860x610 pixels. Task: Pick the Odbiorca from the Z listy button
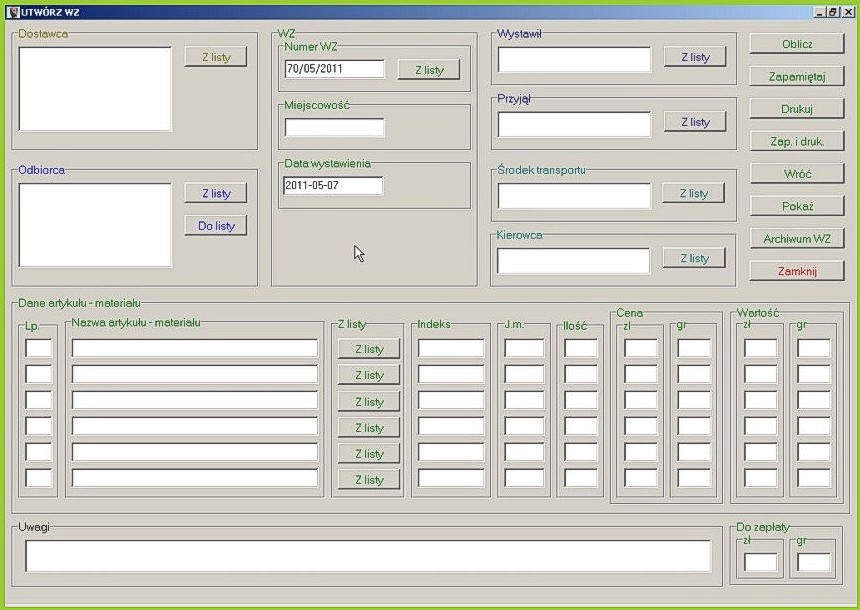(x=216, y=193)
